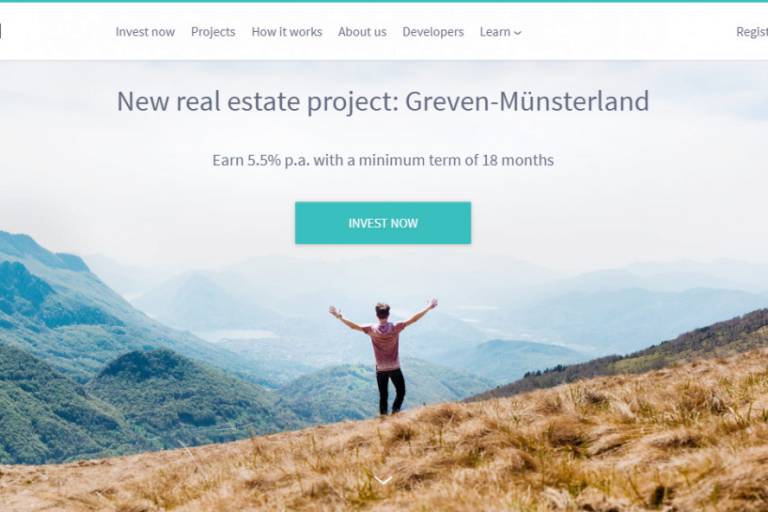Click the blank header area right of Learn
Image resolution: width=768 pixels, height=512 pixels.
point(627,32)
